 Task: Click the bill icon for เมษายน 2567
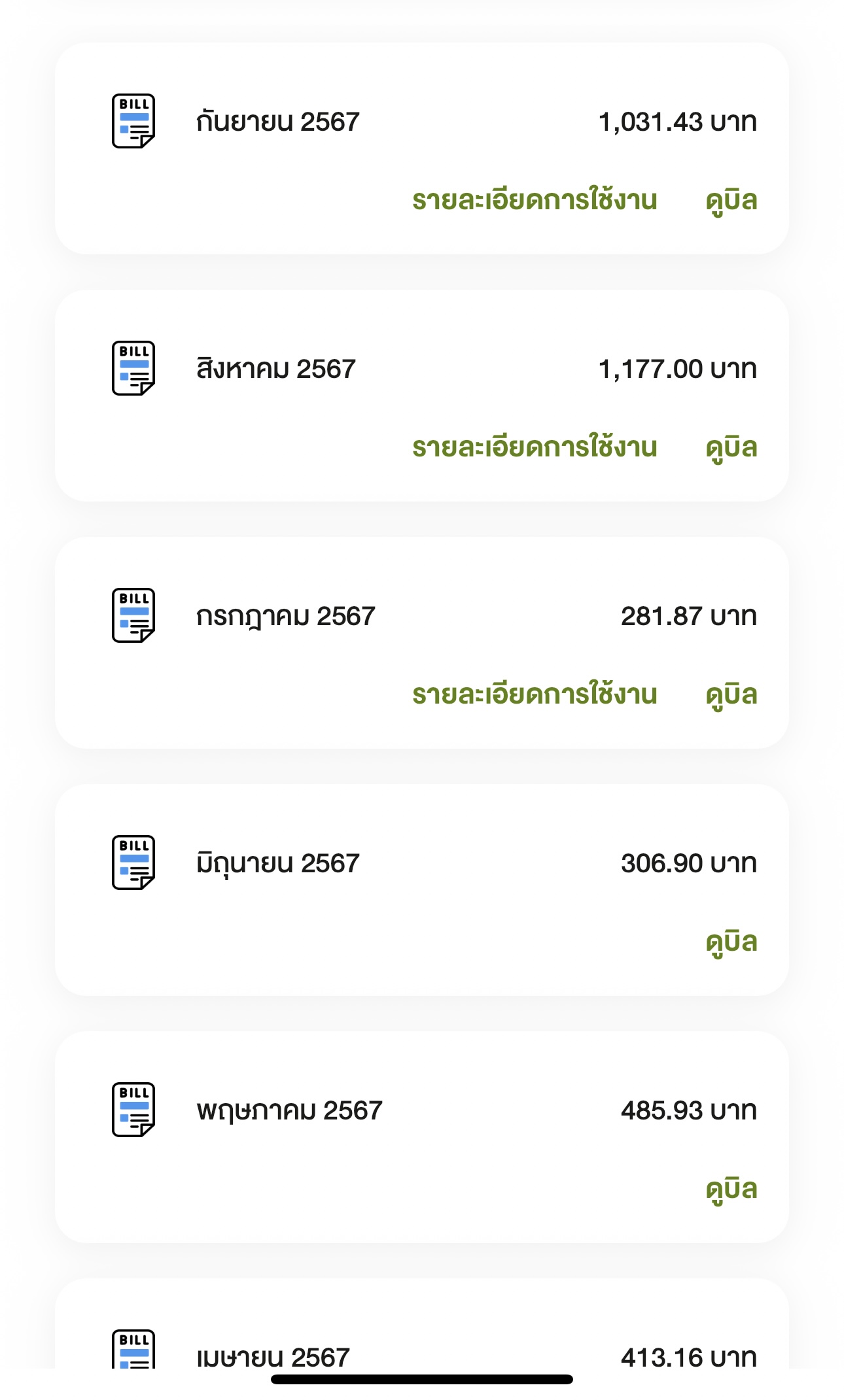tap(133, 1350)
